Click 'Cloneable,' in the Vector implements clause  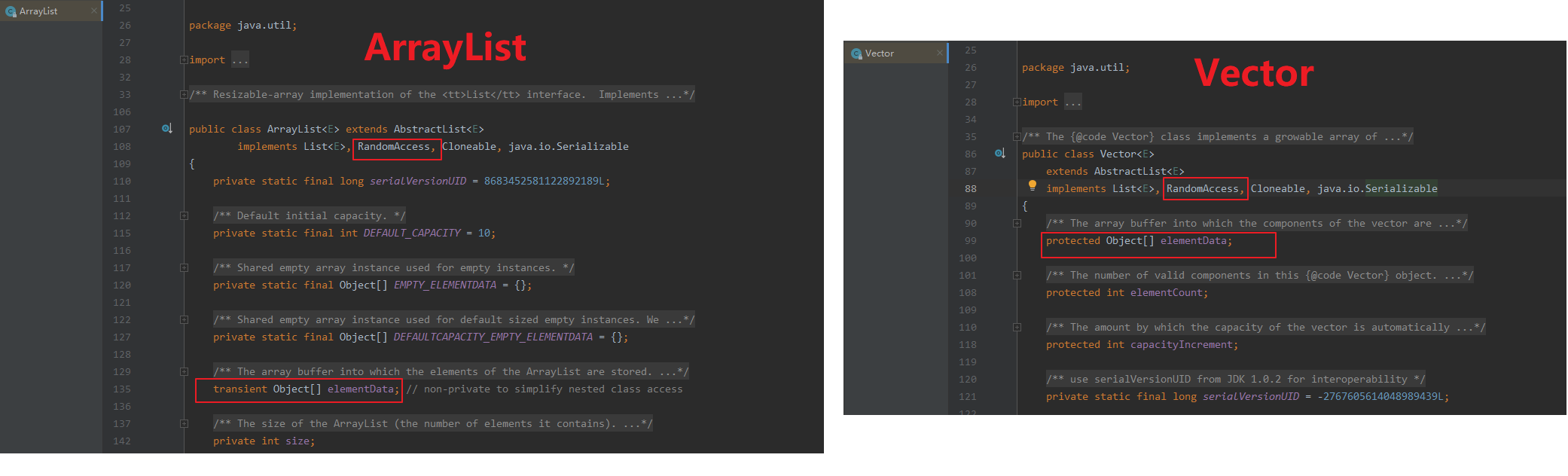click(x=1281, y=188)
